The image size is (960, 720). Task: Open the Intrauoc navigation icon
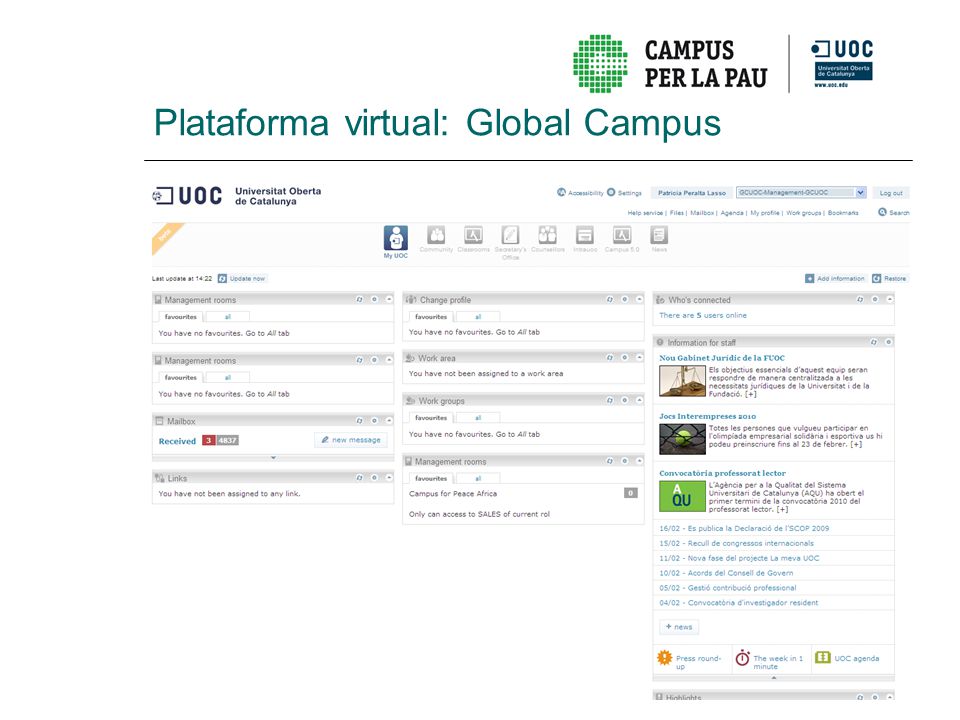[x=585, y=235]
